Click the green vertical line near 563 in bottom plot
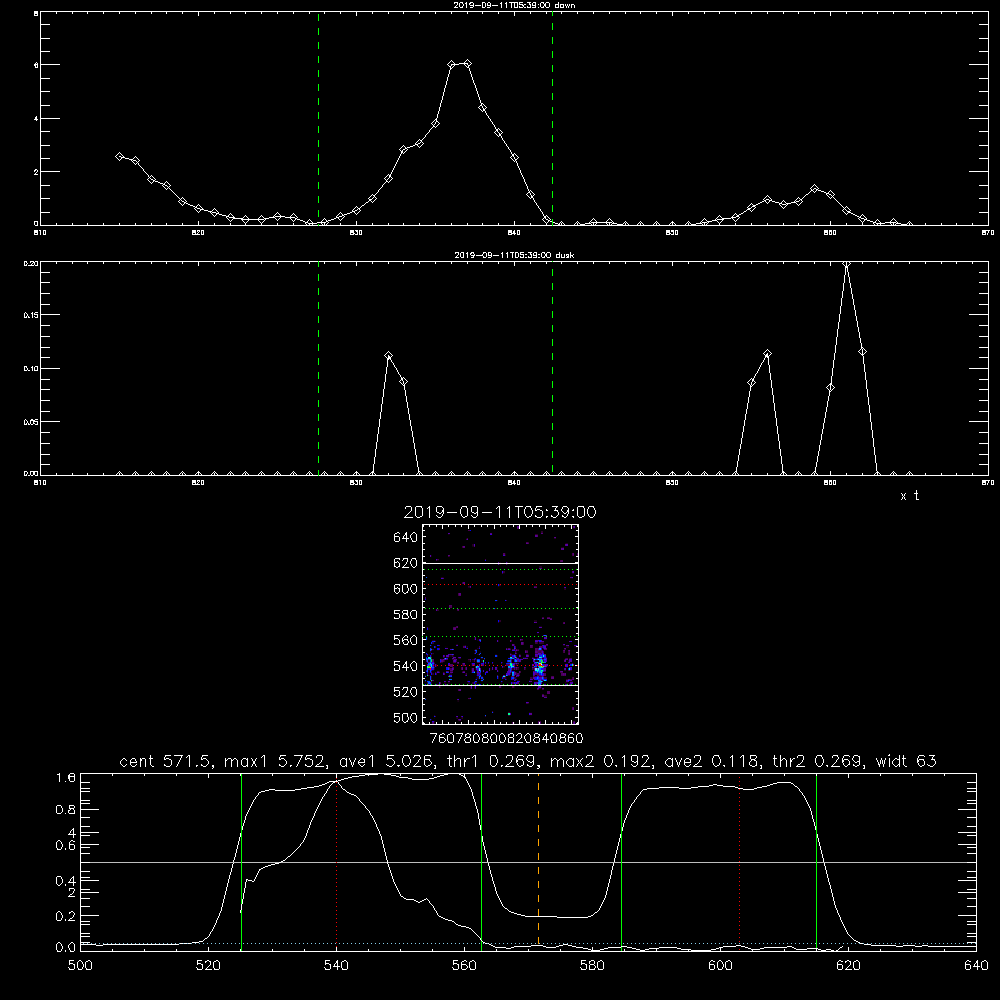 click(x=481, y=861)
